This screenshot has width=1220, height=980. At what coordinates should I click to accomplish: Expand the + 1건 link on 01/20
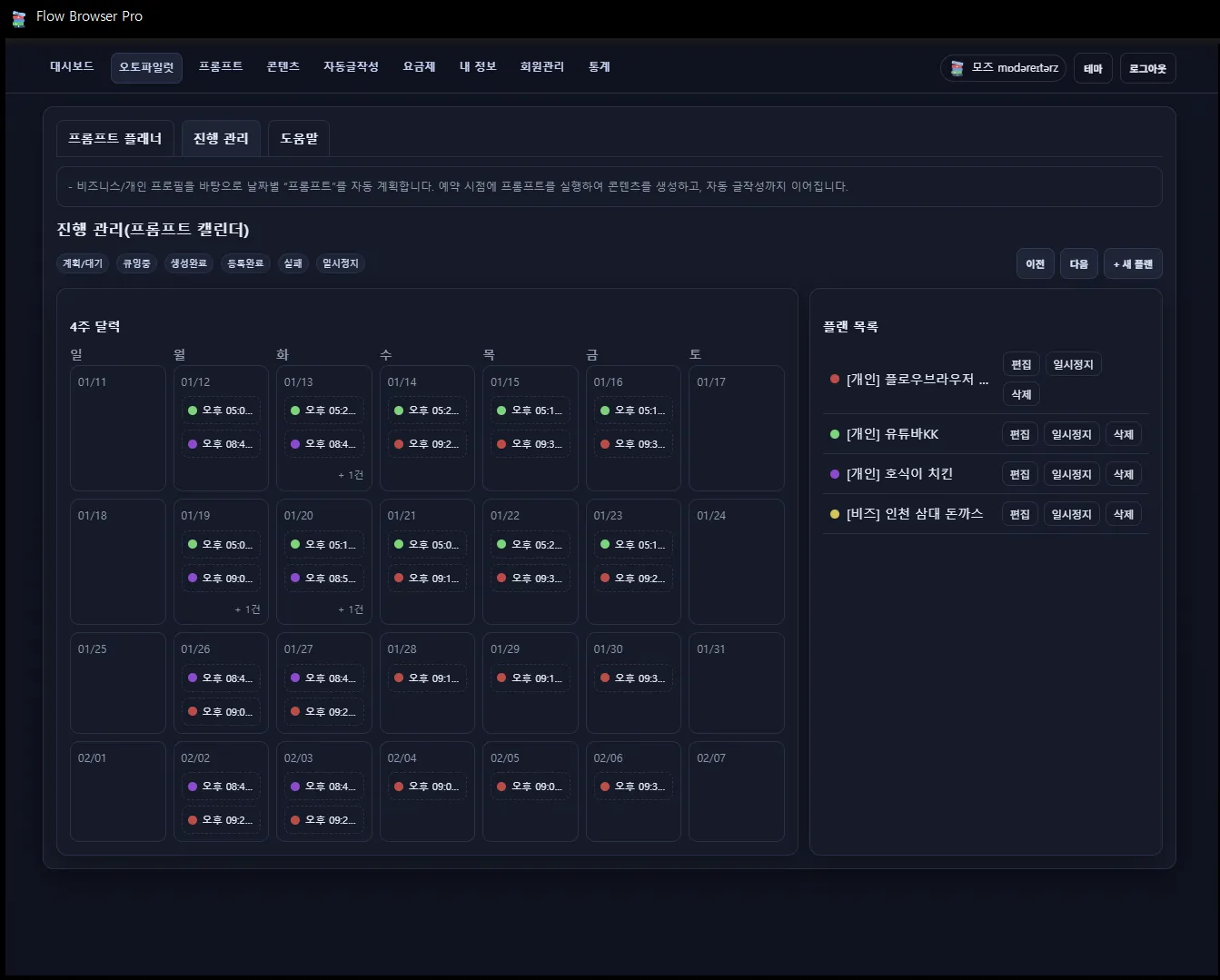click(350, 609)
